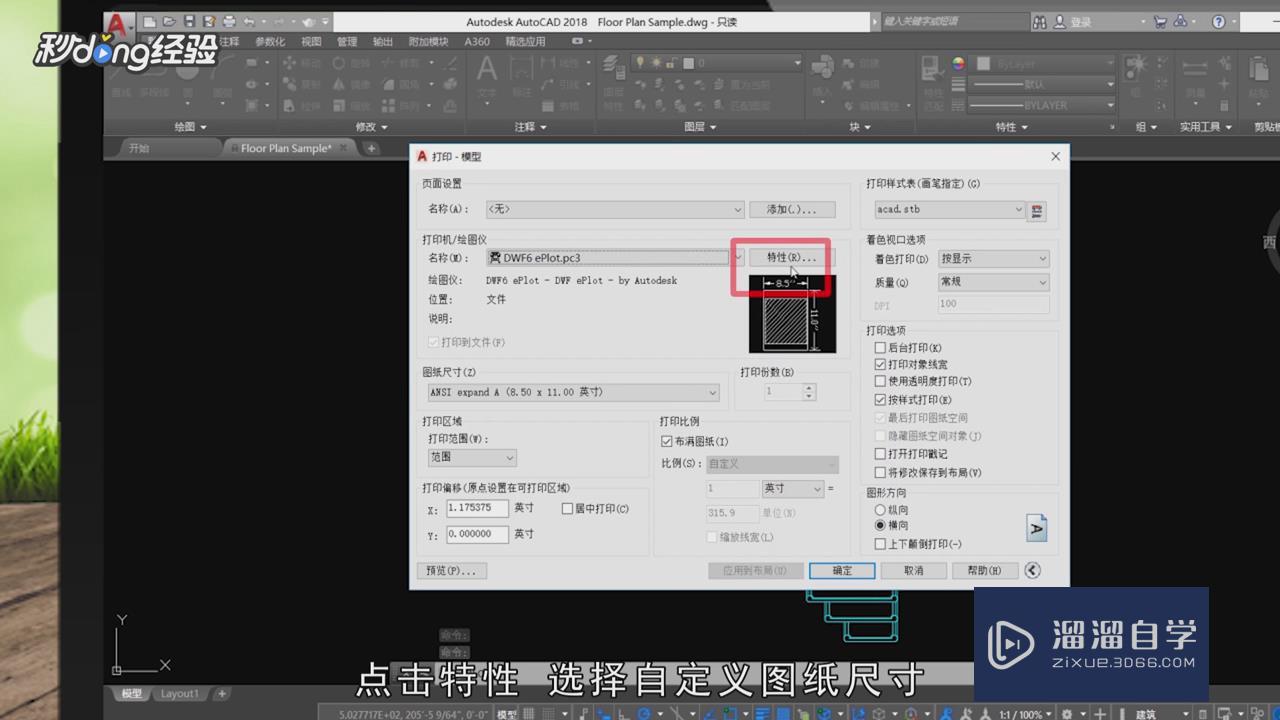Open the 管理 ribbon tab
This screenshot has width=1280, height=720.
point(347,42)
